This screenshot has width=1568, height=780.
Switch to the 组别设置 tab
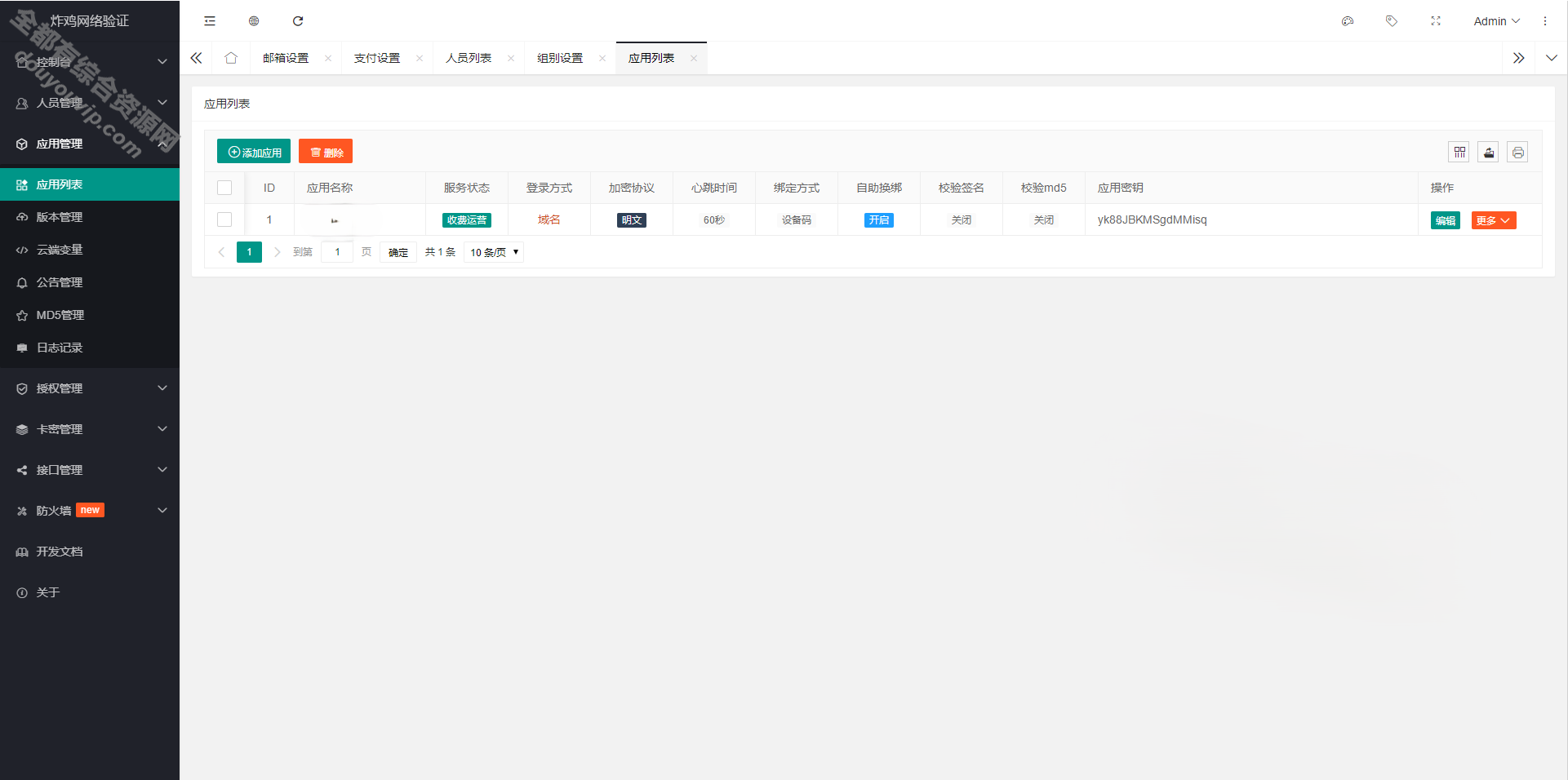(x=560, y=58)
